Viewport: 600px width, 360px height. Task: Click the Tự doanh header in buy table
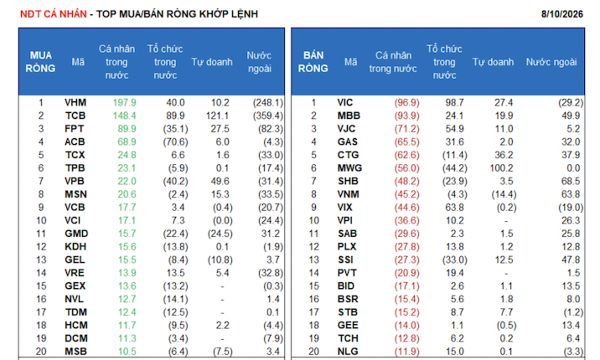pyautogui.click(x=212, y=62)
